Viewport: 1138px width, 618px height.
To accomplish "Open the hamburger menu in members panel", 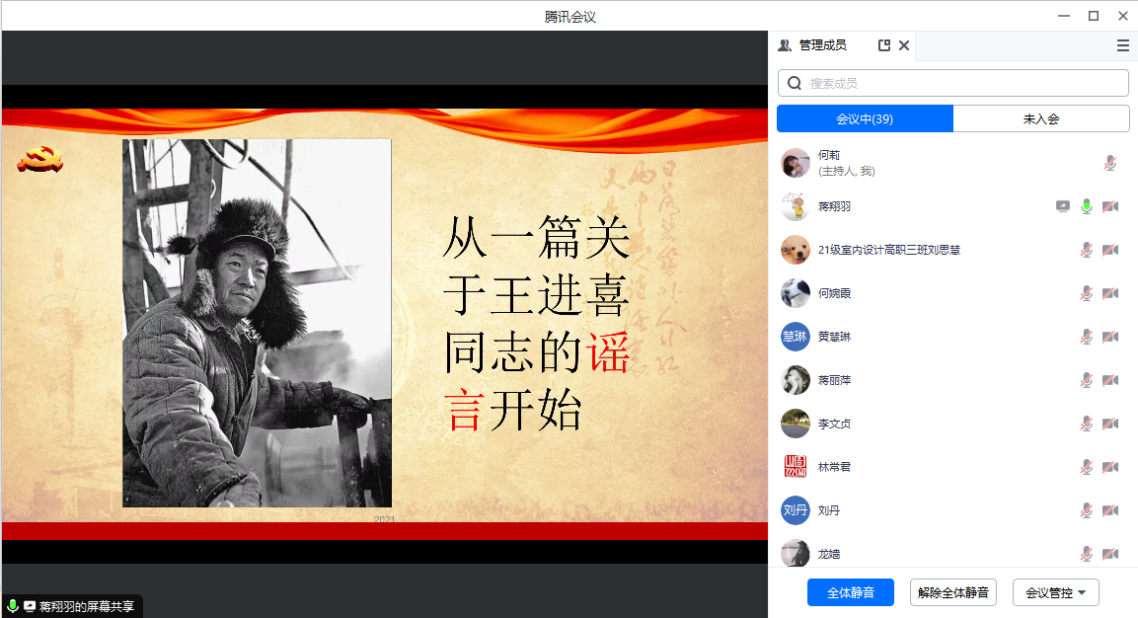I will click(1123, 45).
